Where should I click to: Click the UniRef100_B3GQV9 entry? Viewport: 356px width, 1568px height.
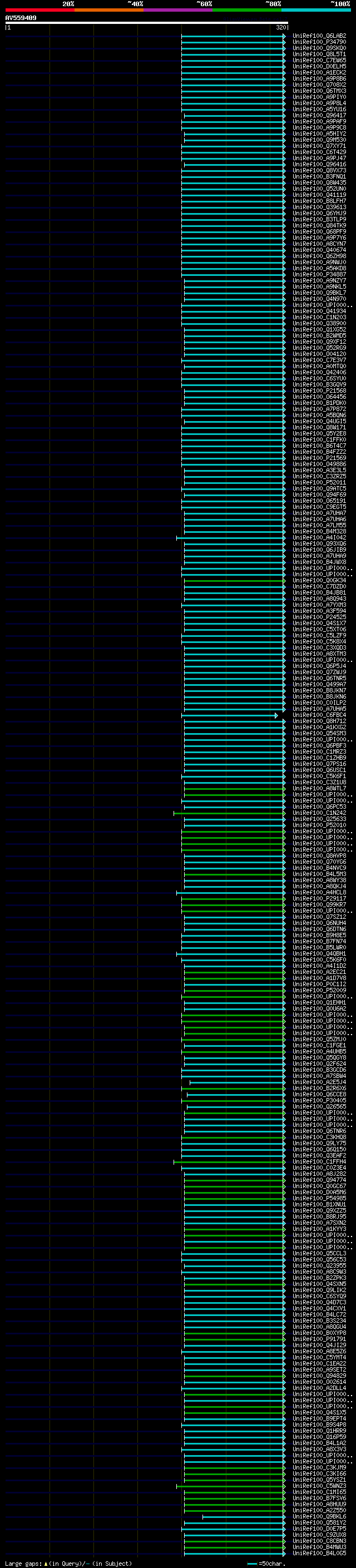319,385
